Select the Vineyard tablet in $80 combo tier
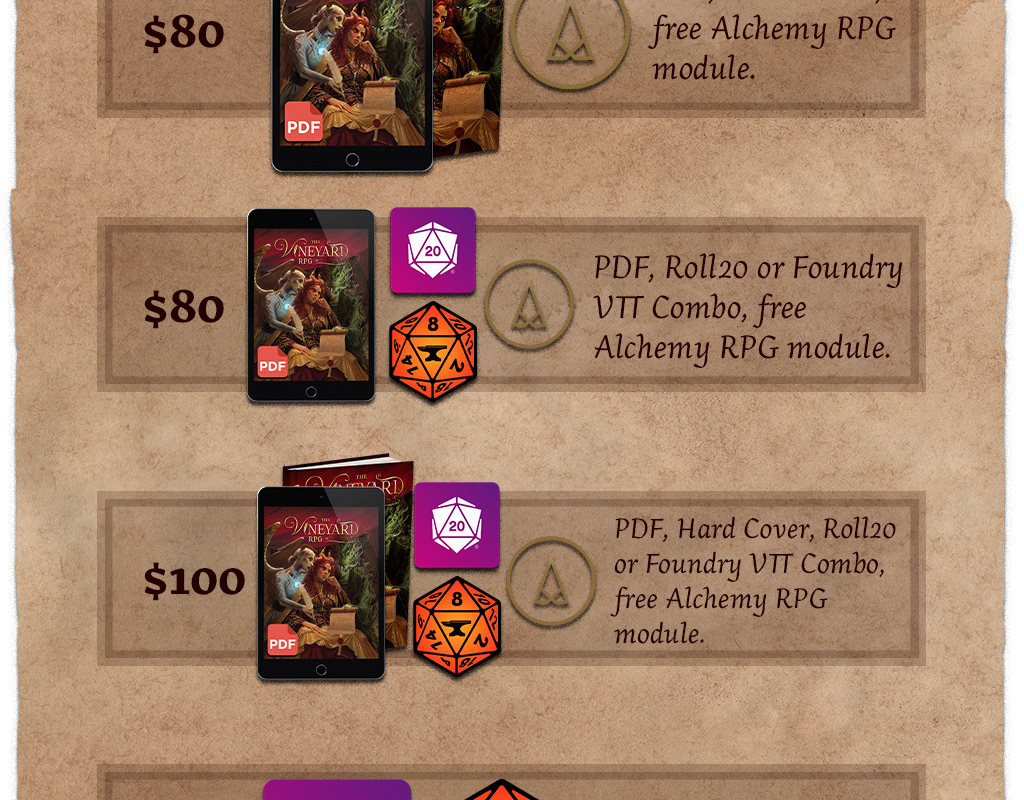The image size is (1024, 800). 311,306
